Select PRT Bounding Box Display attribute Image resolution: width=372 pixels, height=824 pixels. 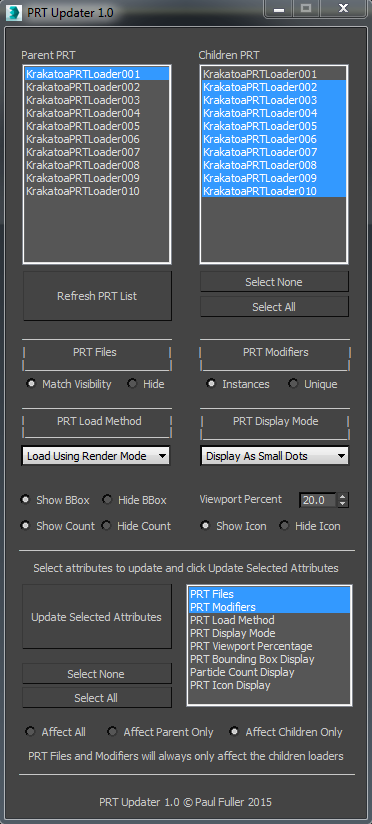(x=269, y=659)
